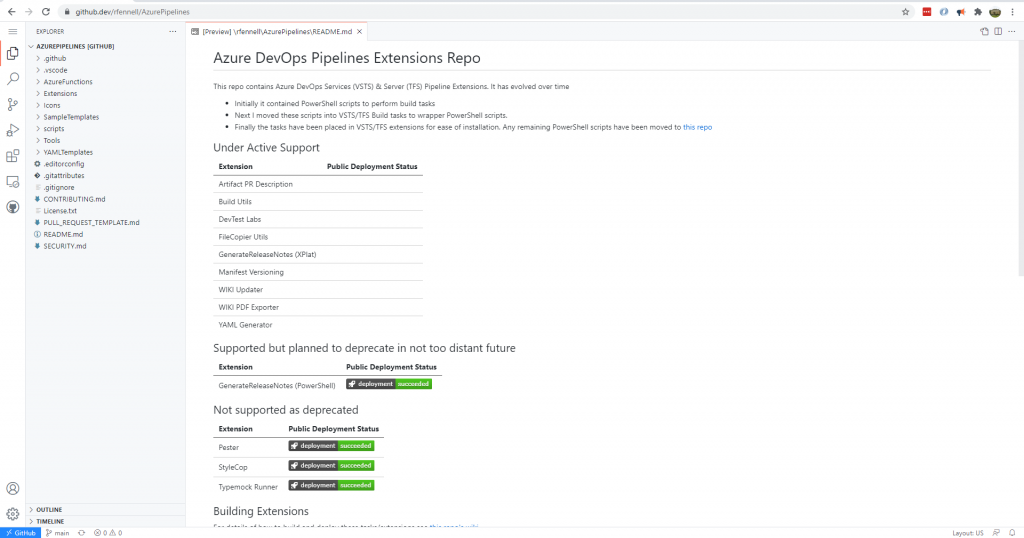
Task: Click the StyleCop deployment succeeded badge
Action: 331,466
